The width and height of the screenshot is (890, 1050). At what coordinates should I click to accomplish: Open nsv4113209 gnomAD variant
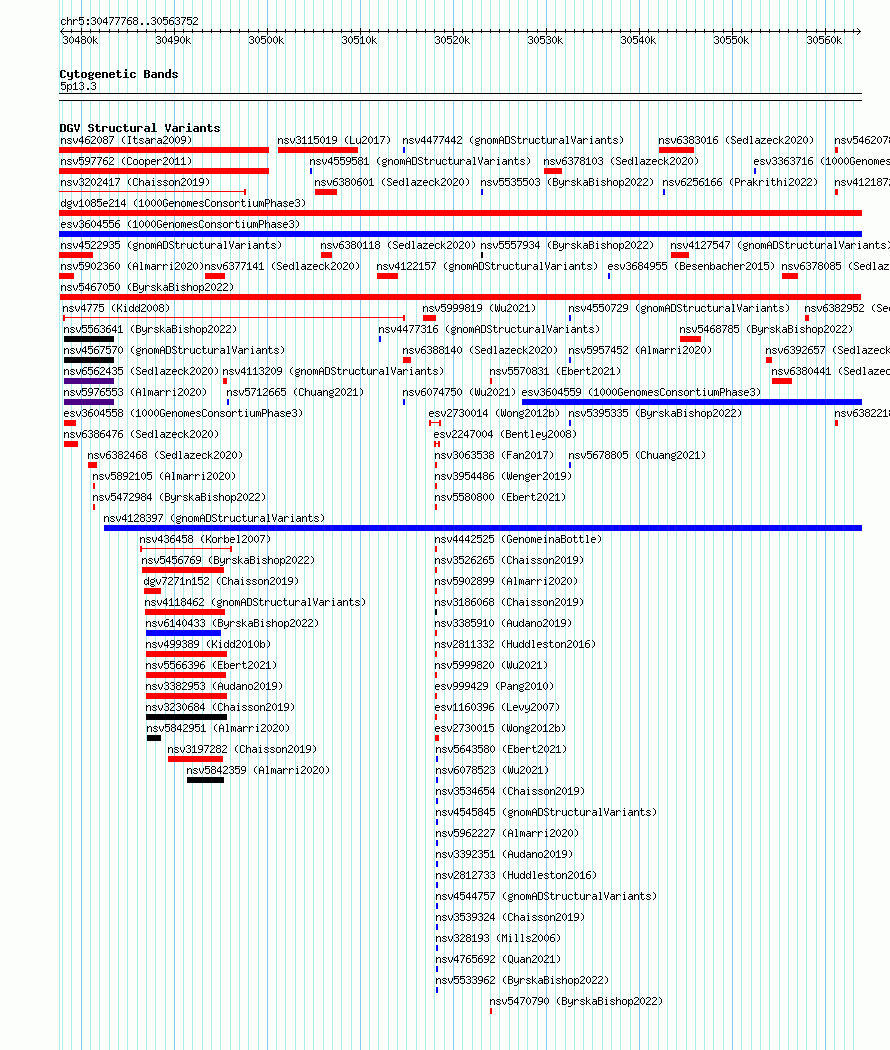[x=333, y=371]
